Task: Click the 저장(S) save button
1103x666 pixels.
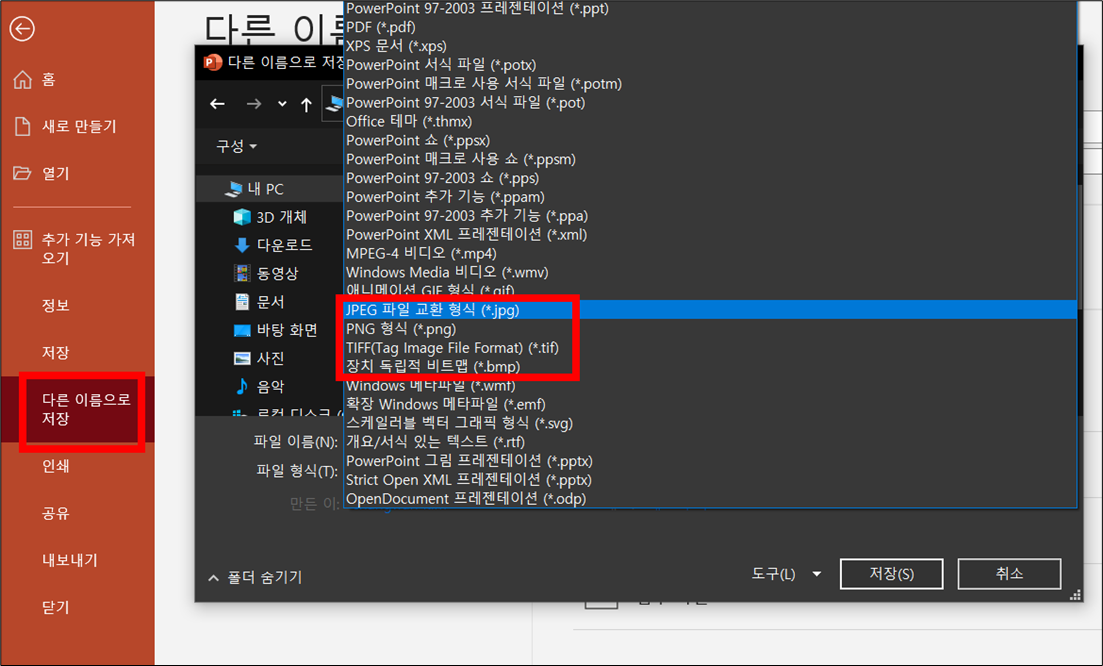Action: (x=891, y=574)
